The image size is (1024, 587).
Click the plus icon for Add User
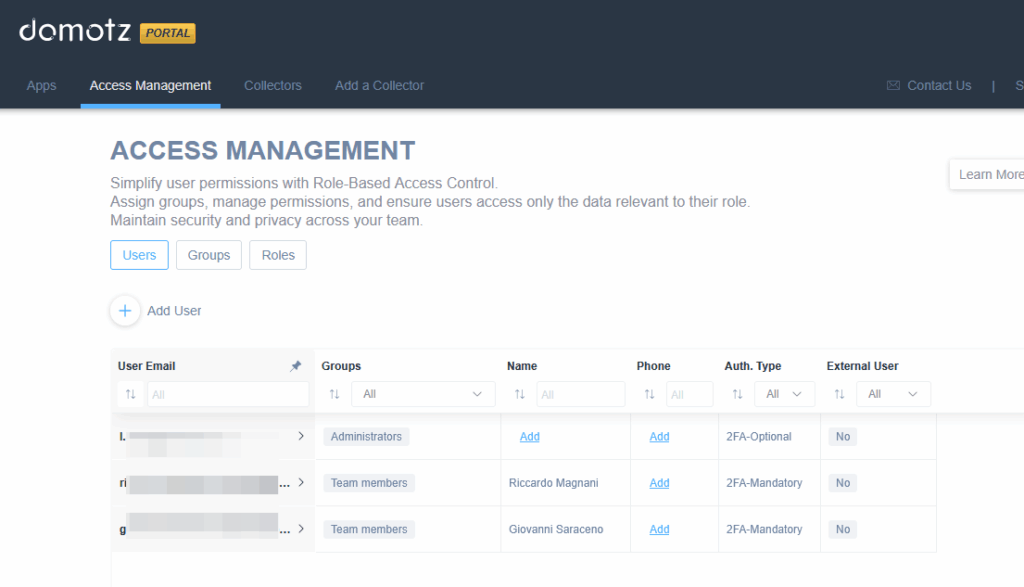[125, 311]
